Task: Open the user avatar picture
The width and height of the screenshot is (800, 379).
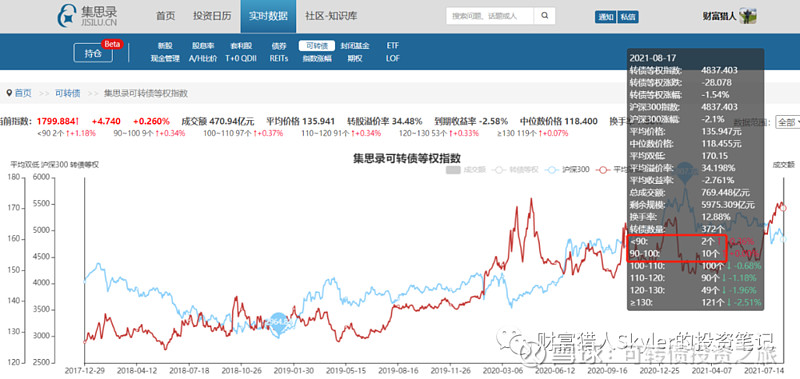Action: point(747,16)
